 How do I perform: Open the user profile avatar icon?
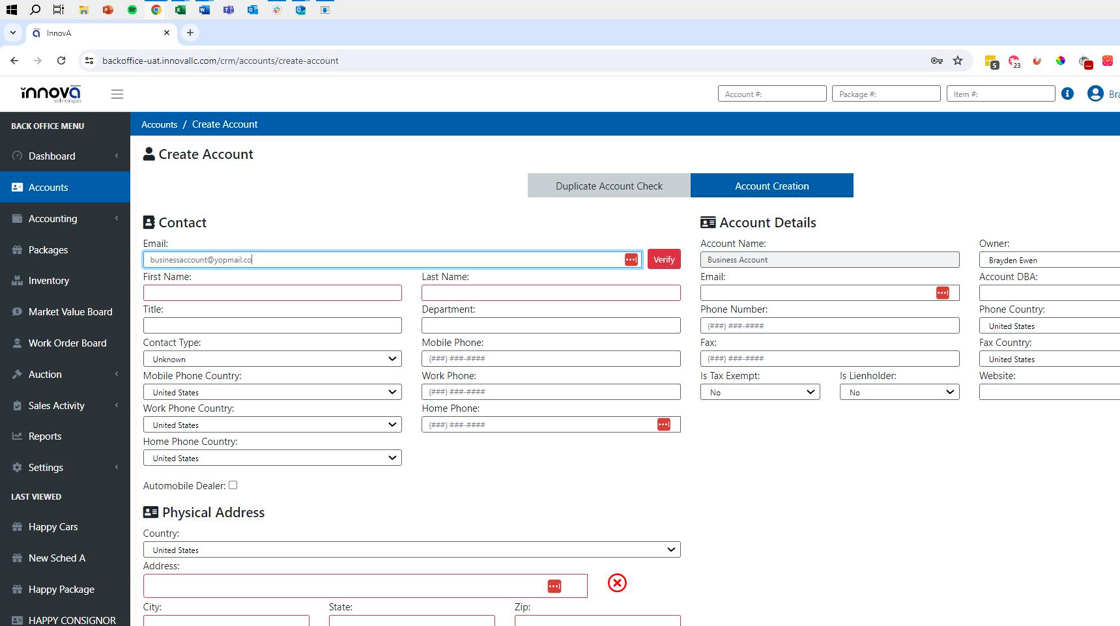coord(1095,94)
